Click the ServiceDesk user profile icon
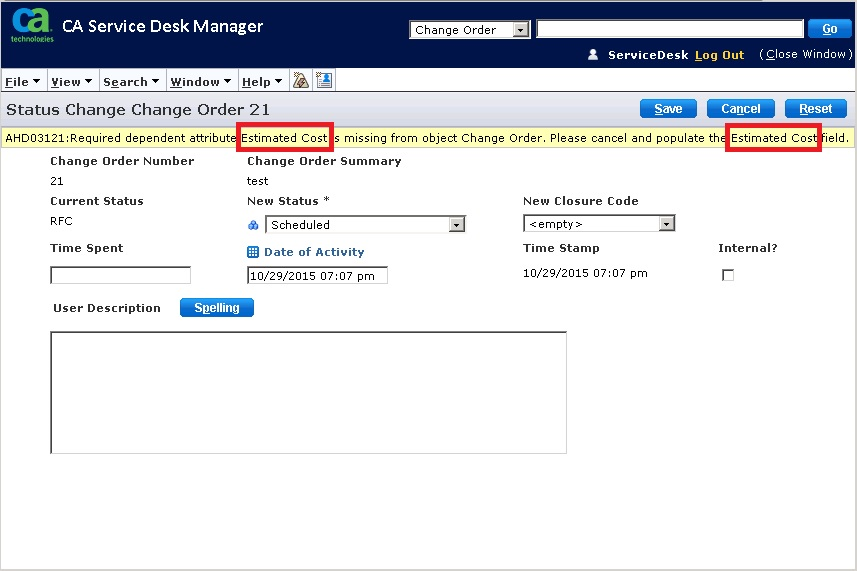Image resolution: width=857 pixels, height=571 pixels. point(593,55)
